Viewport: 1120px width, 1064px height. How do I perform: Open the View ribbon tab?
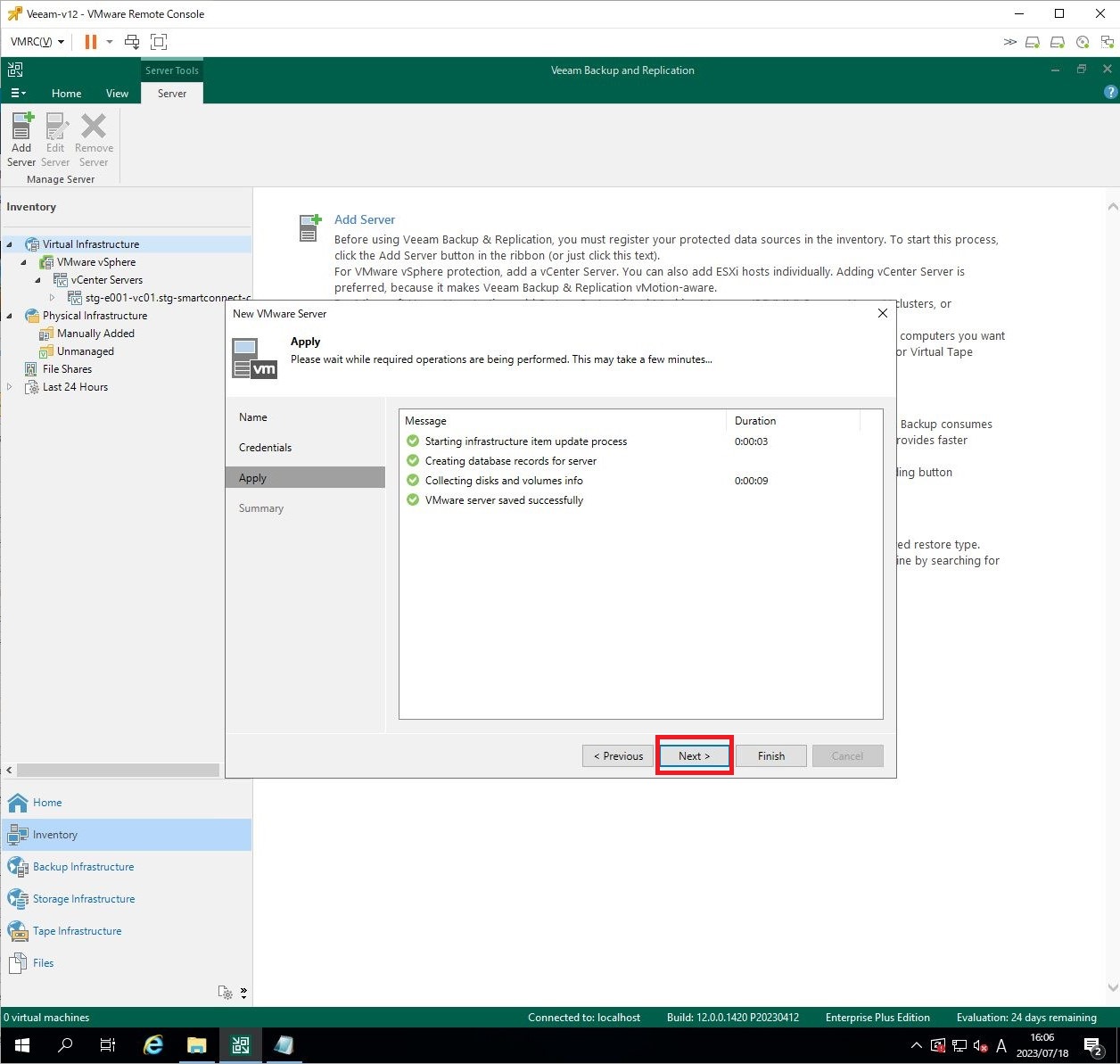[x=117, y=93]
